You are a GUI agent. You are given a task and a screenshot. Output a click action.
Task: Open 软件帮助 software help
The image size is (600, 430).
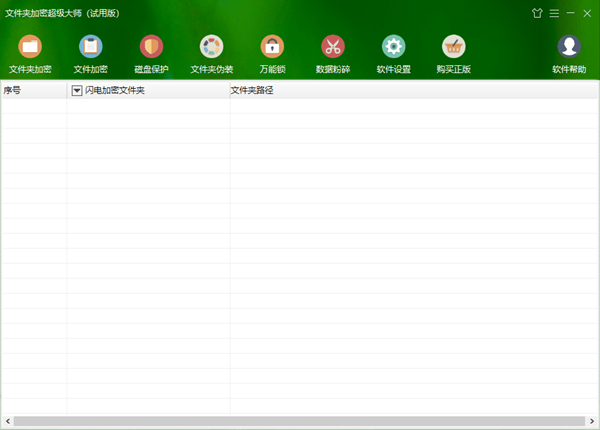569,47
